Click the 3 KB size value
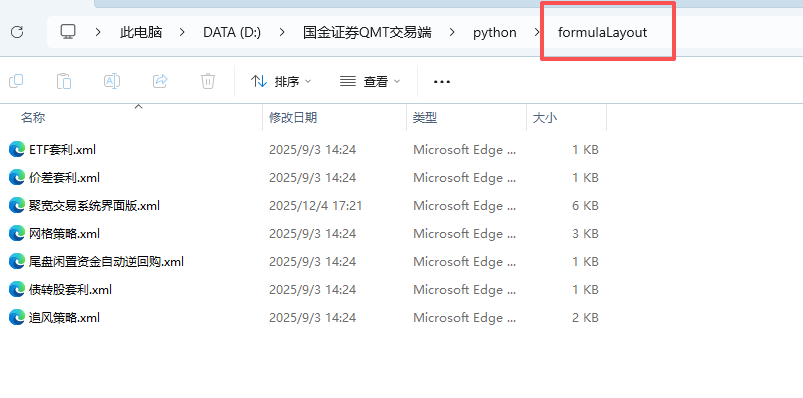This screenshot has height=398, width=803. pos(585,234)
